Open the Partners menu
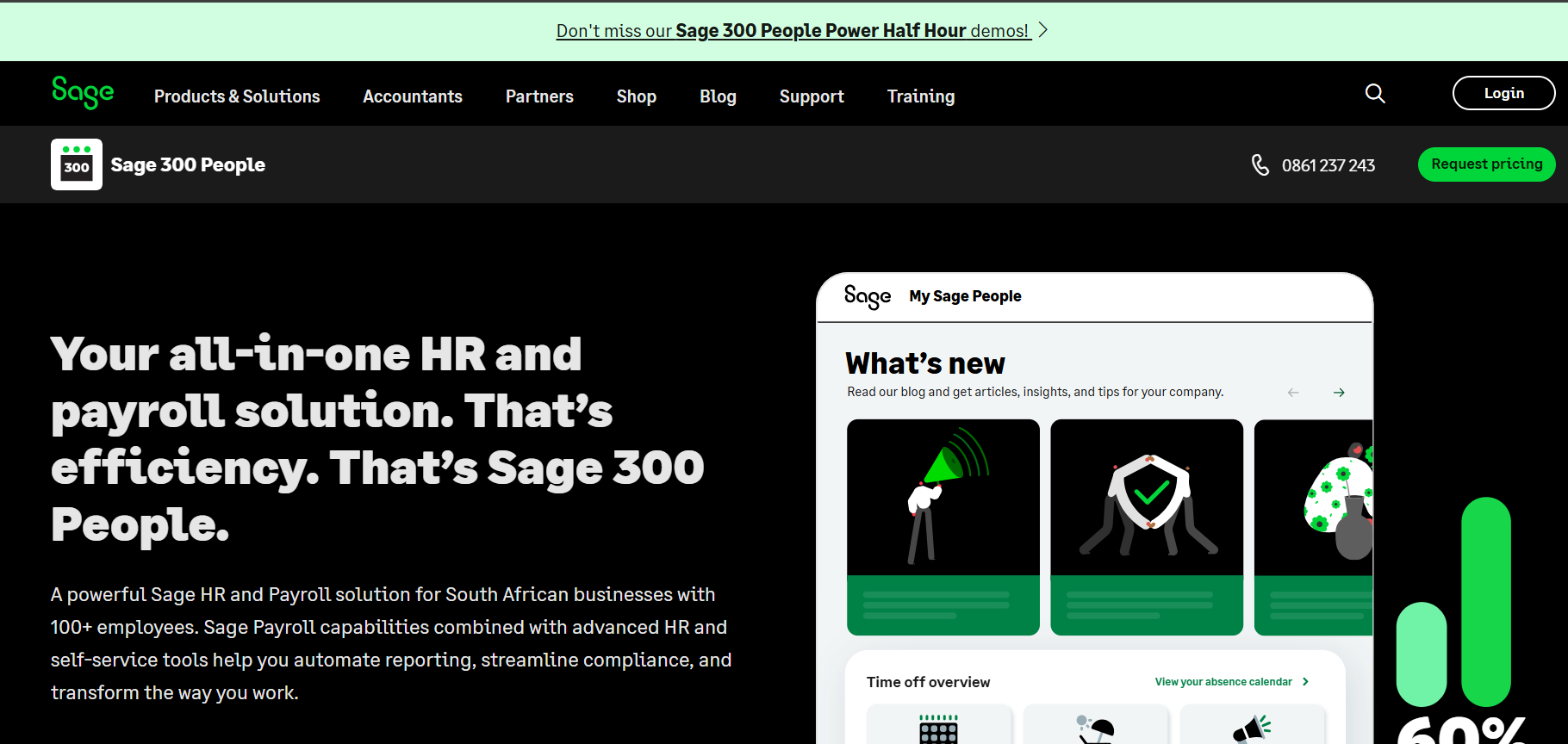 click(x=539, y=96)
